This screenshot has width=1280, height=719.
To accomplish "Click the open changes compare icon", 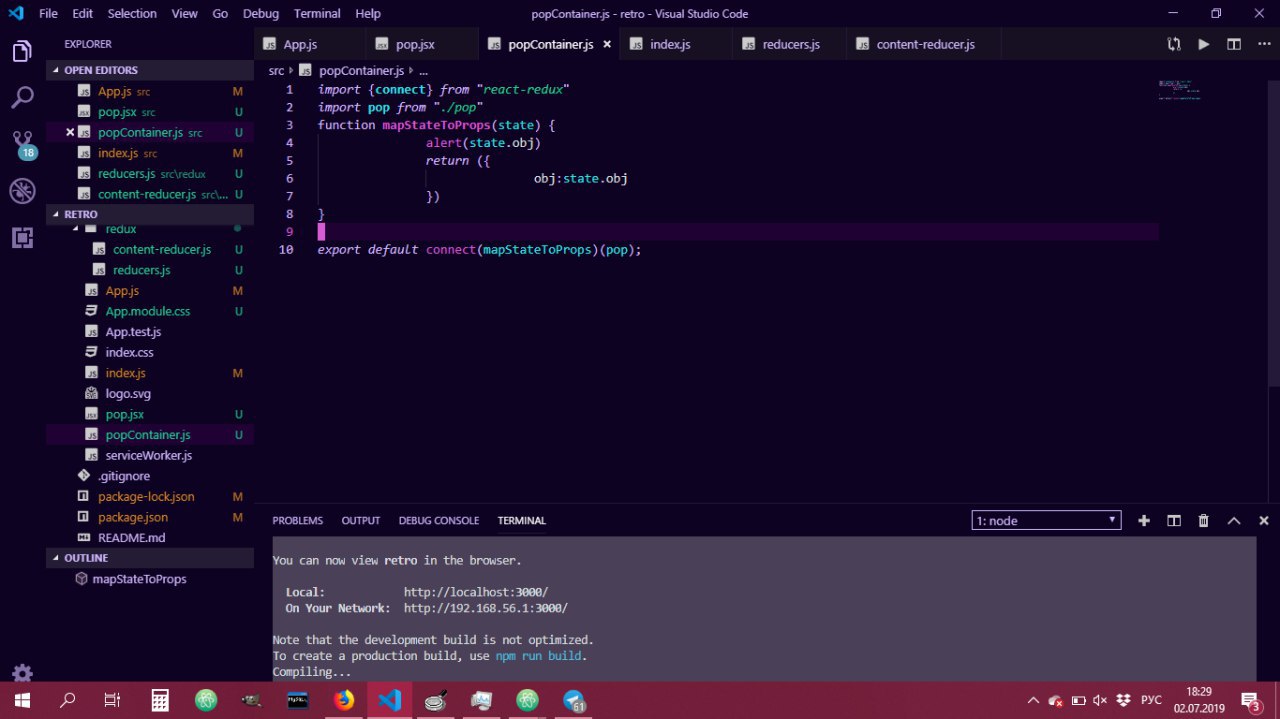I will click(1174, 44).
